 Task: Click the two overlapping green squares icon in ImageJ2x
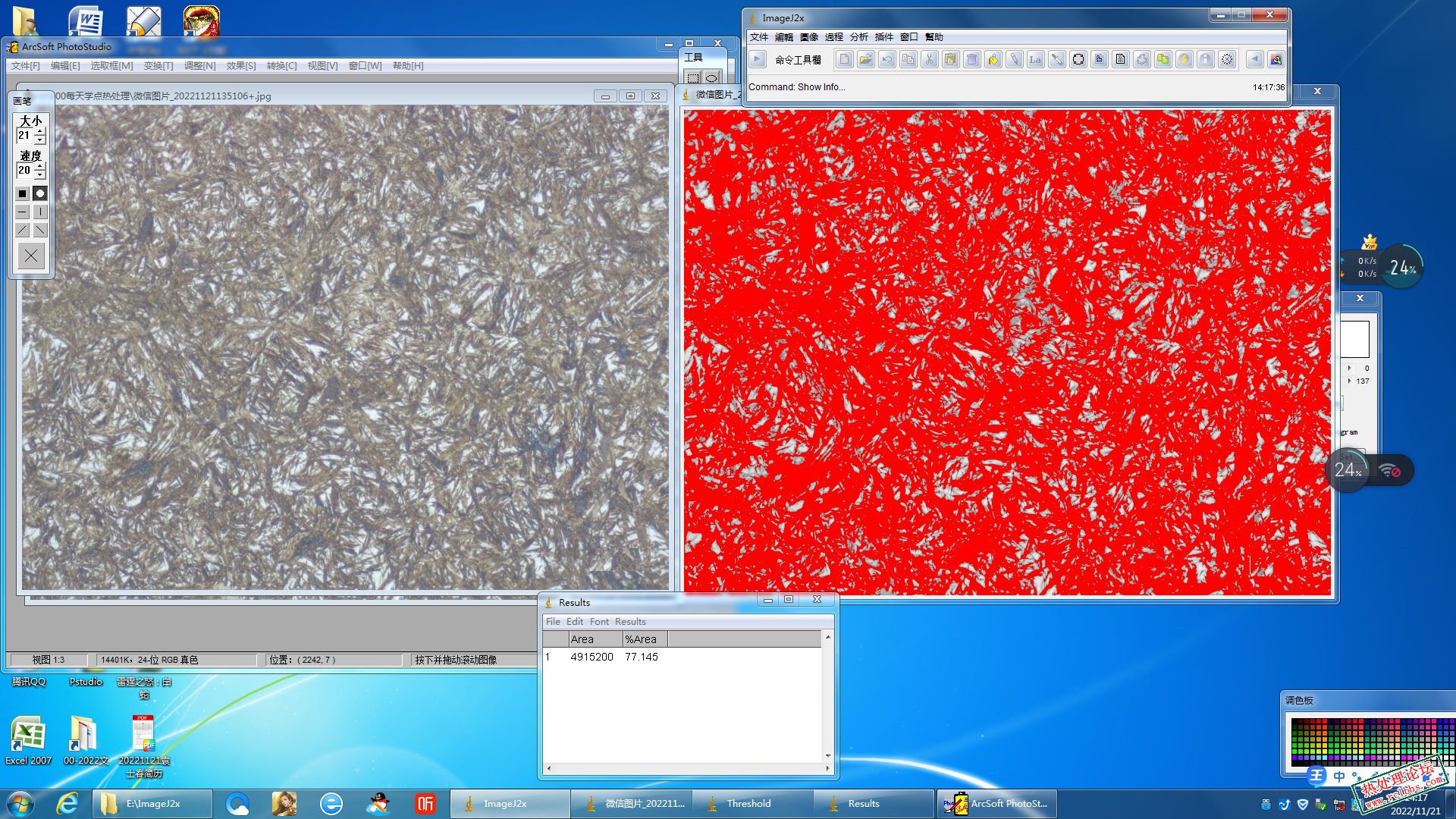[x=1163, y=59]
